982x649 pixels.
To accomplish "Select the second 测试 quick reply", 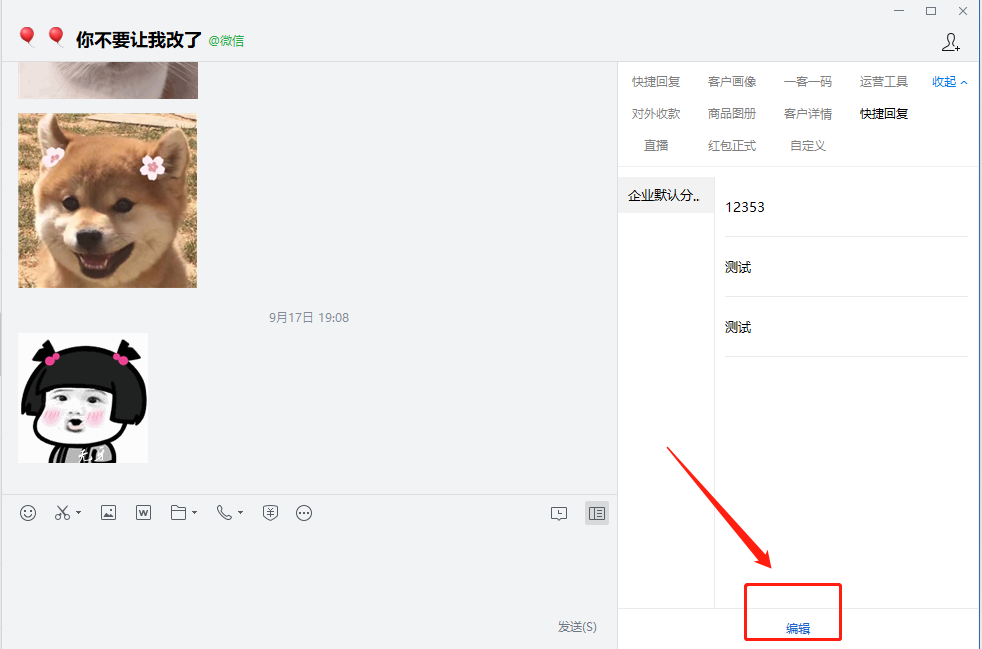I will pos(846,328).
